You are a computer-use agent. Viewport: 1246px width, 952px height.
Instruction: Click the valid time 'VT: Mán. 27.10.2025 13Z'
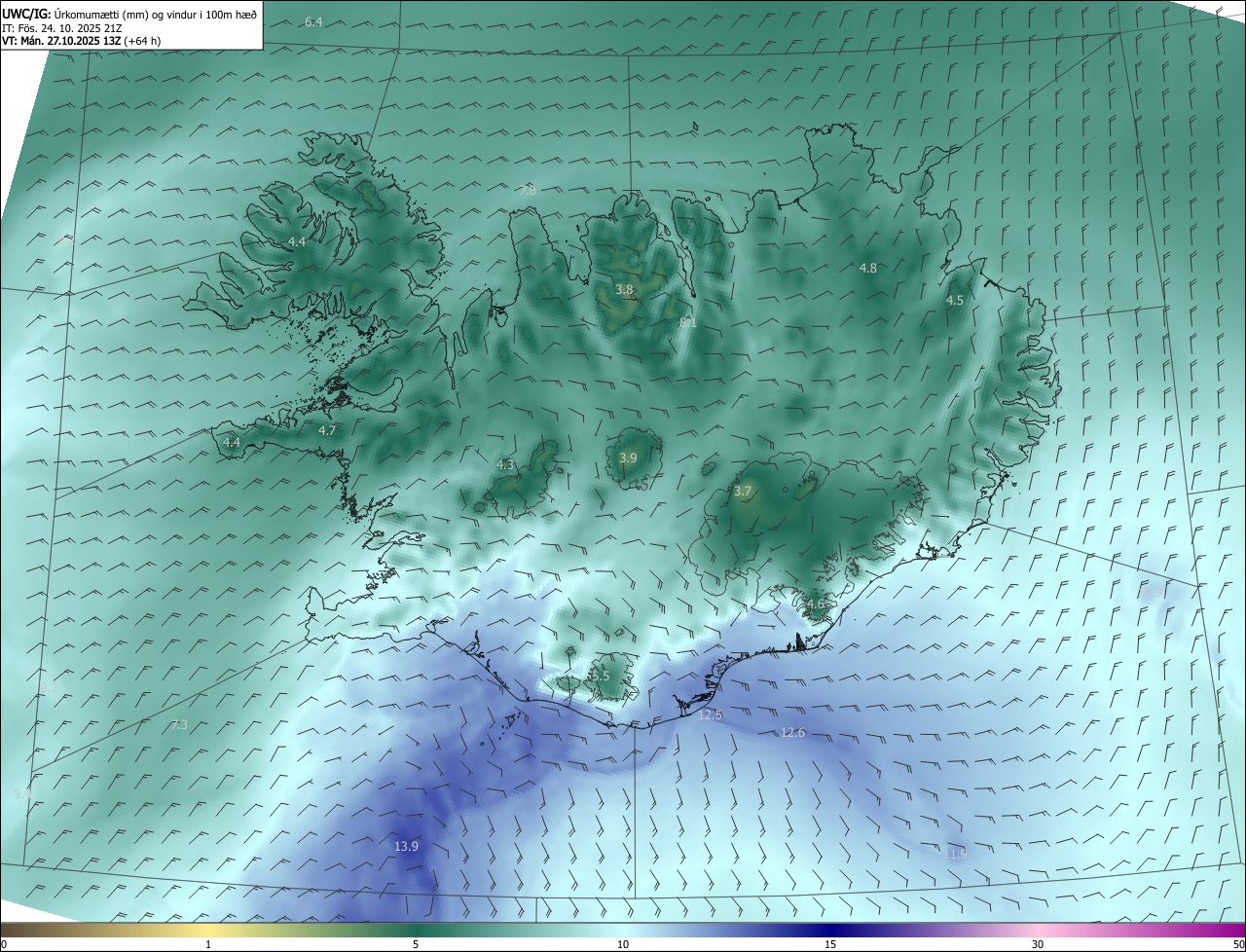(61, 41)
